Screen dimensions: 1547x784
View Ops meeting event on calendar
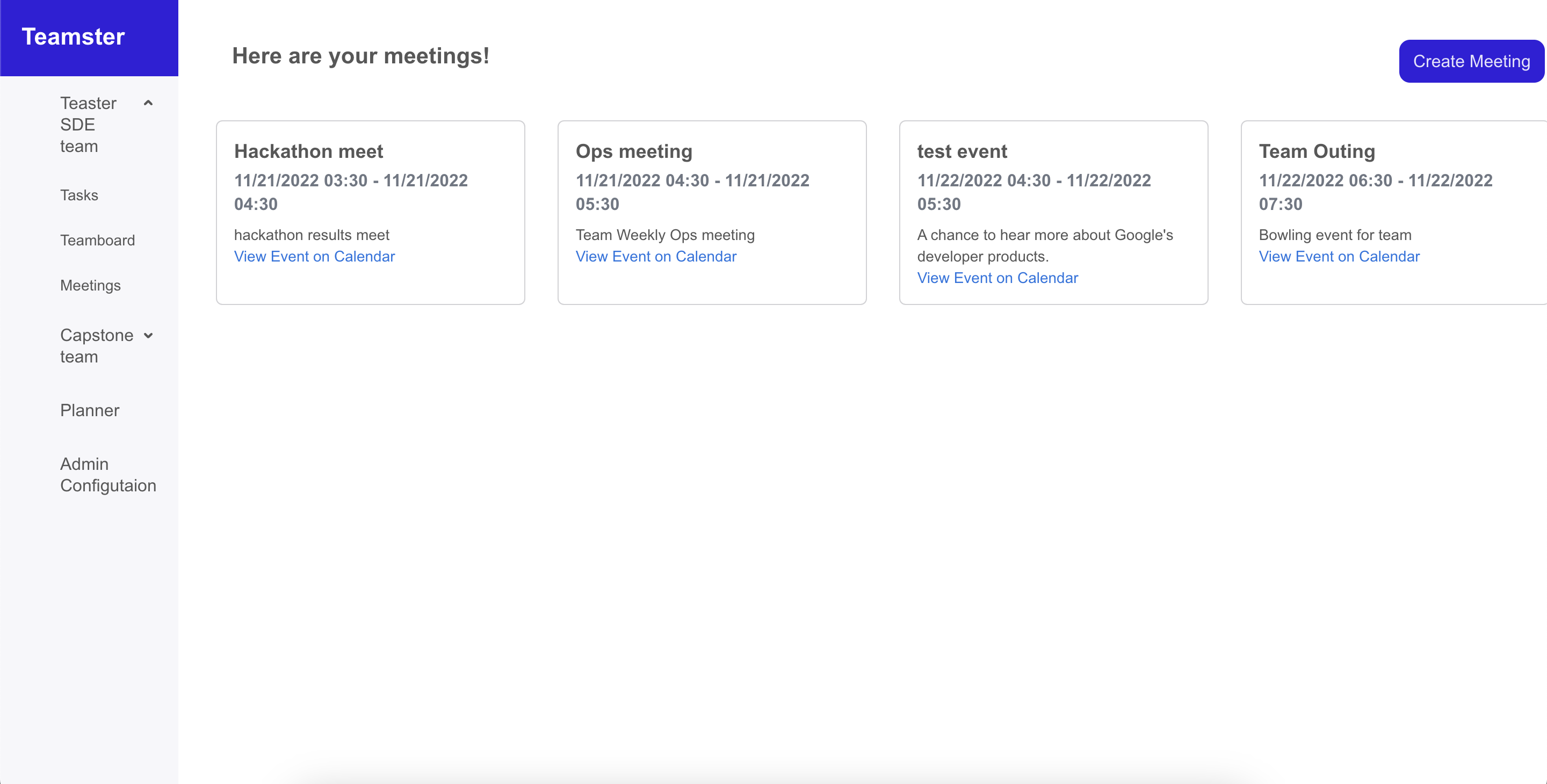pyautogui.click(x=656, y=256)
